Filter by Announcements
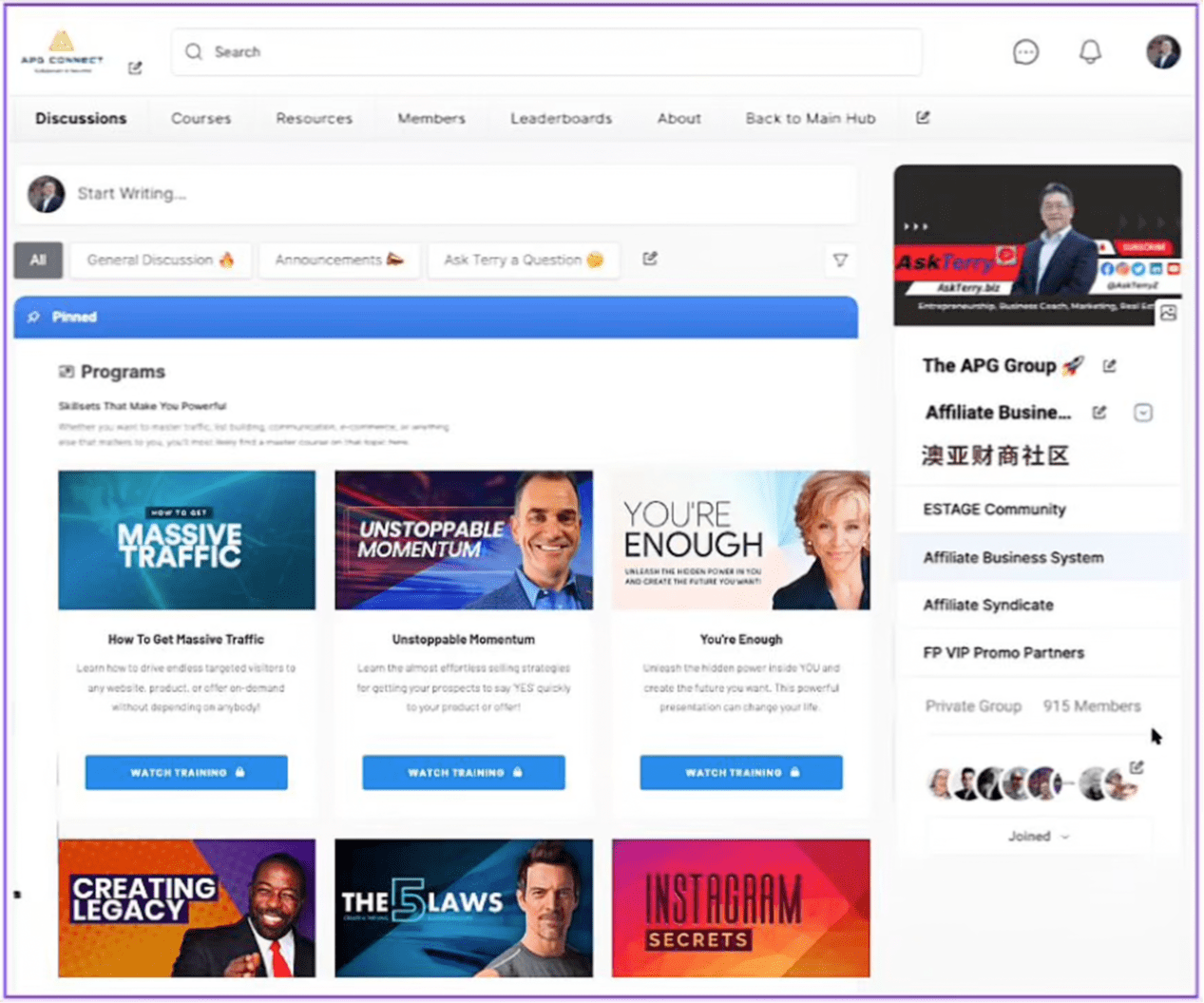Screen dimensions: 1204x1003 pos(339,260)
